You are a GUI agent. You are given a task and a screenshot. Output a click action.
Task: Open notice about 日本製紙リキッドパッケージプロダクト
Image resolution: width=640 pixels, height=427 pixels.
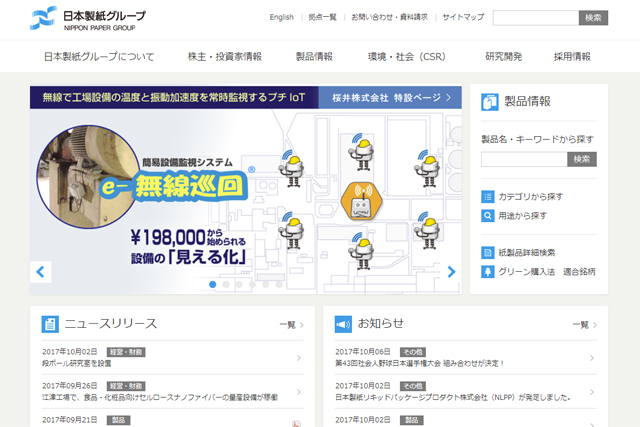(x=453, y=397)
